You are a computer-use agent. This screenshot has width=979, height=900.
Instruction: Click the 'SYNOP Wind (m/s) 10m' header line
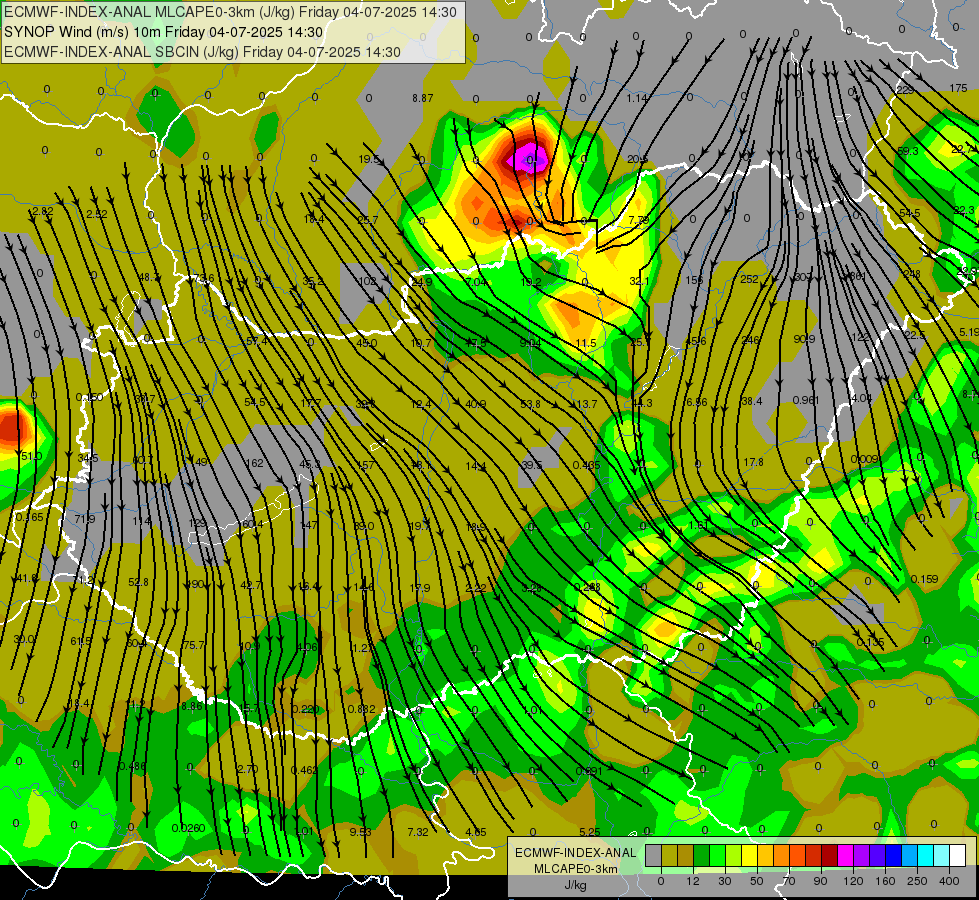click(164, 32)
